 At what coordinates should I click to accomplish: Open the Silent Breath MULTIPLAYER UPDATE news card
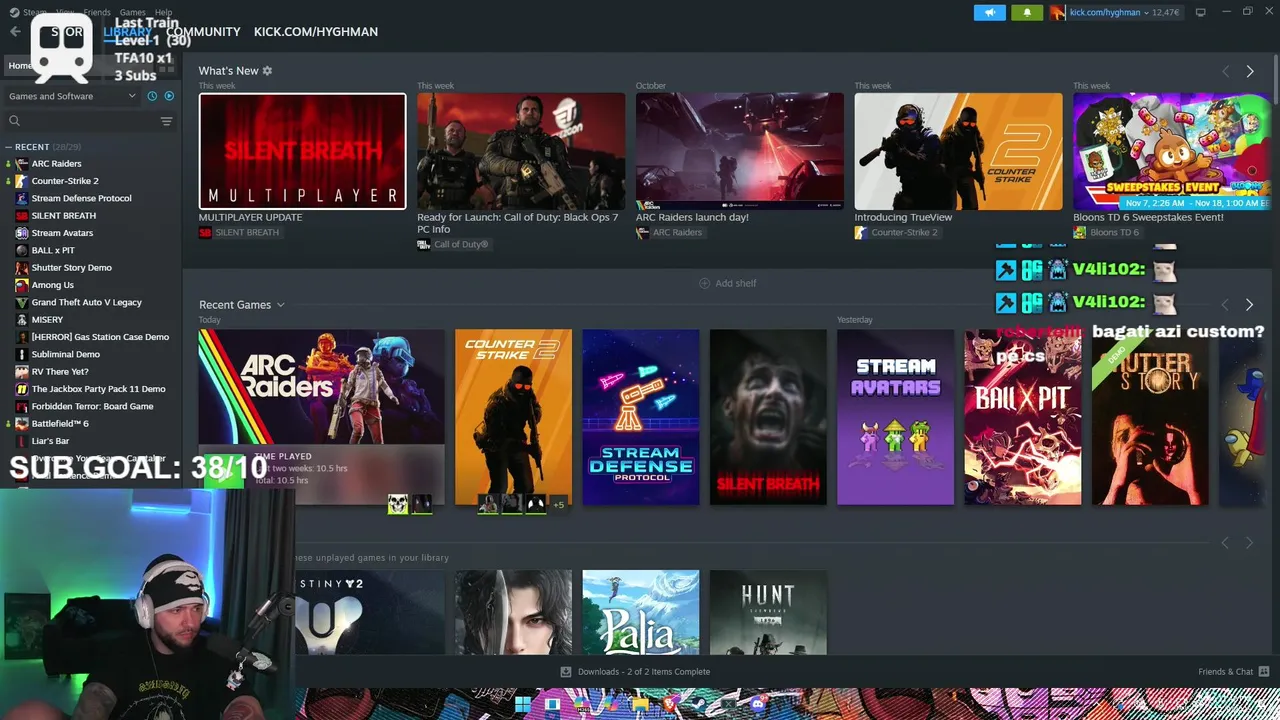pos(303,151)
